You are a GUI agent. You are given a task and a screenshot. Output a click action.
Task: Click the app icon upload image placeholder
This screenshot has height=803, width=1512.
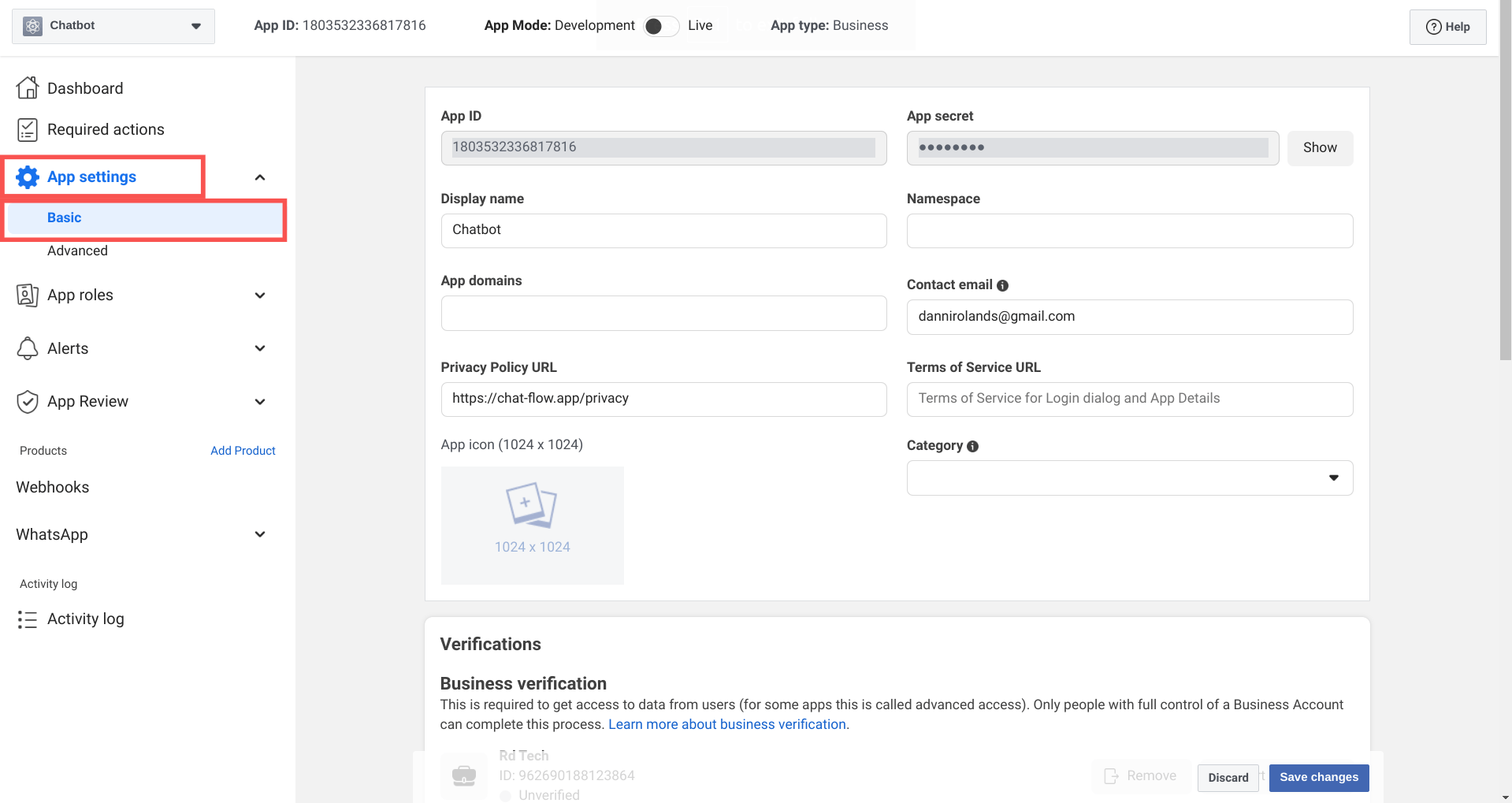[x=532, y=525]
